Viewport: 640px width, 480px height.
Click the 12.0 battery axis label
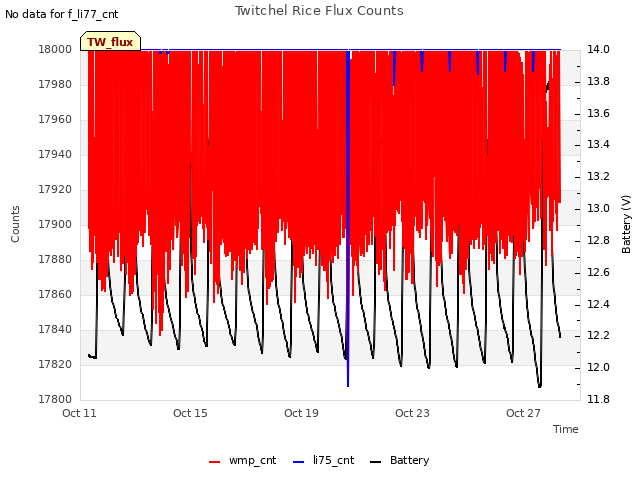[598, 367]
